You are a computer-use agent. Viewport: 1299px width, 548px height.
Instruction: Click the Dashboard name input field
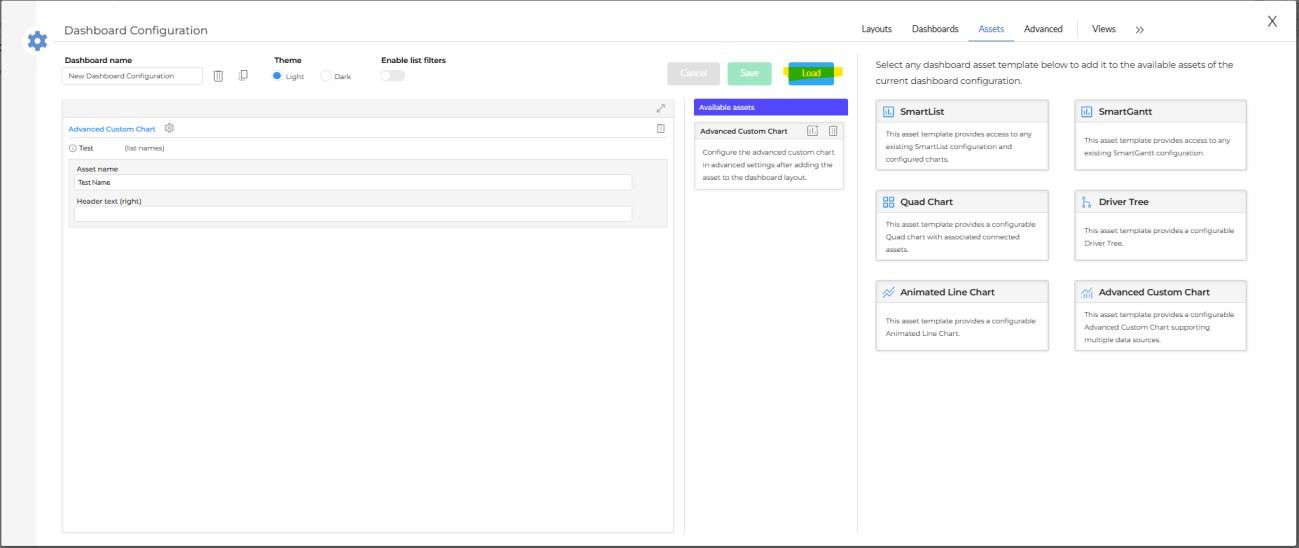[x=133, y=76]
